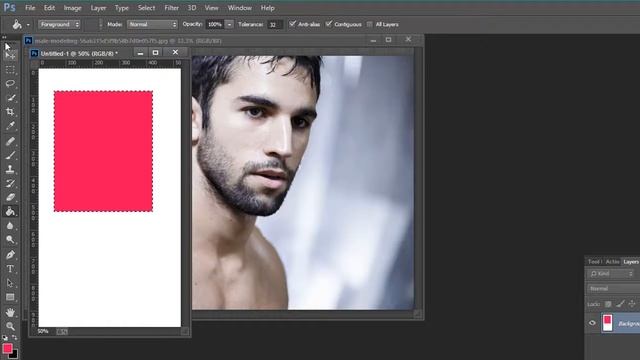The width and height of the screenshot is (640, 360).
Task: Select the Horizontal Type tool
Action: point(10,269)
